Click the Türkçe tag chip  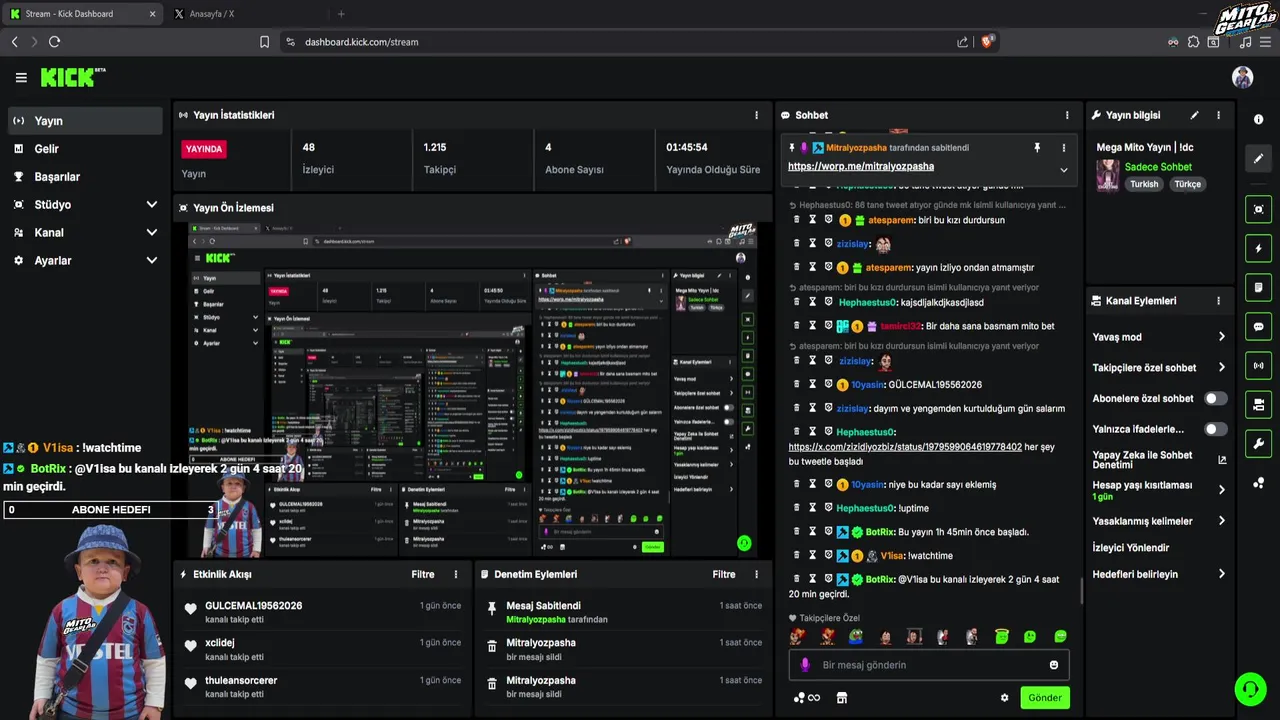(1187, 184)
